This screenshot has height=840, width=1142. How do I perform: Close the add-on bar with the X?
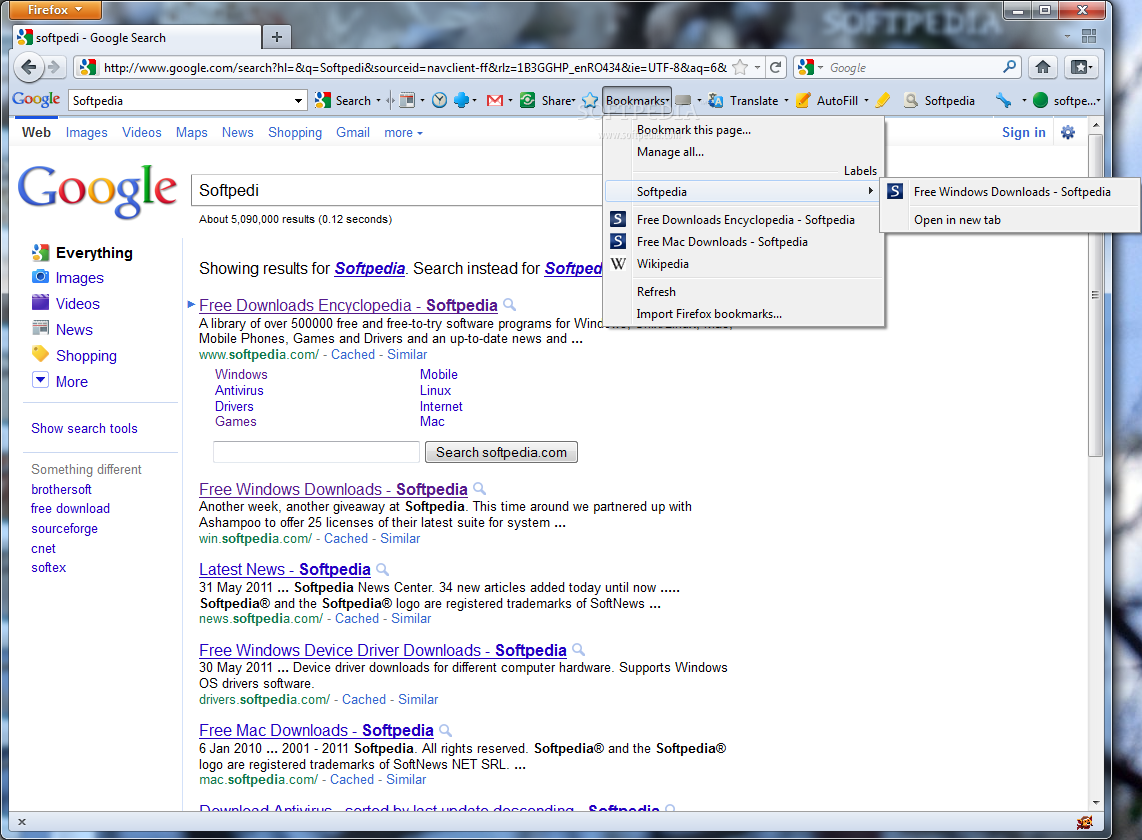click(x=22, y=822)
